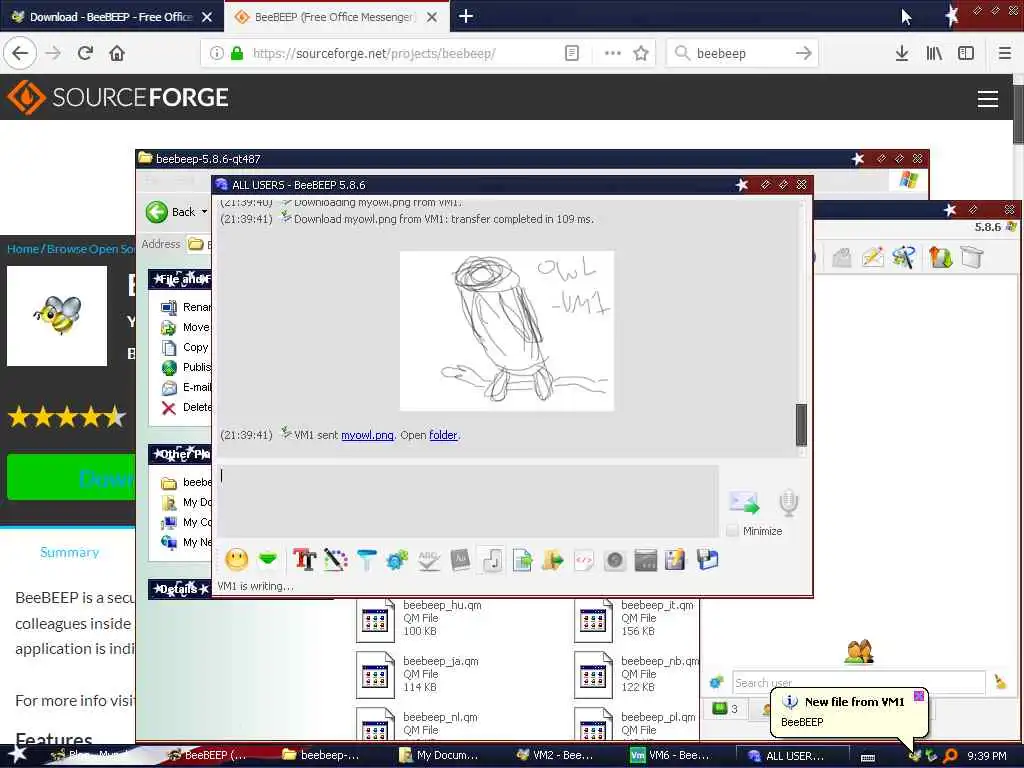Click the gray envelope icon in BeeBEEP main toolbar
This screenshot has width=1024, height=768.
(842, 257)
